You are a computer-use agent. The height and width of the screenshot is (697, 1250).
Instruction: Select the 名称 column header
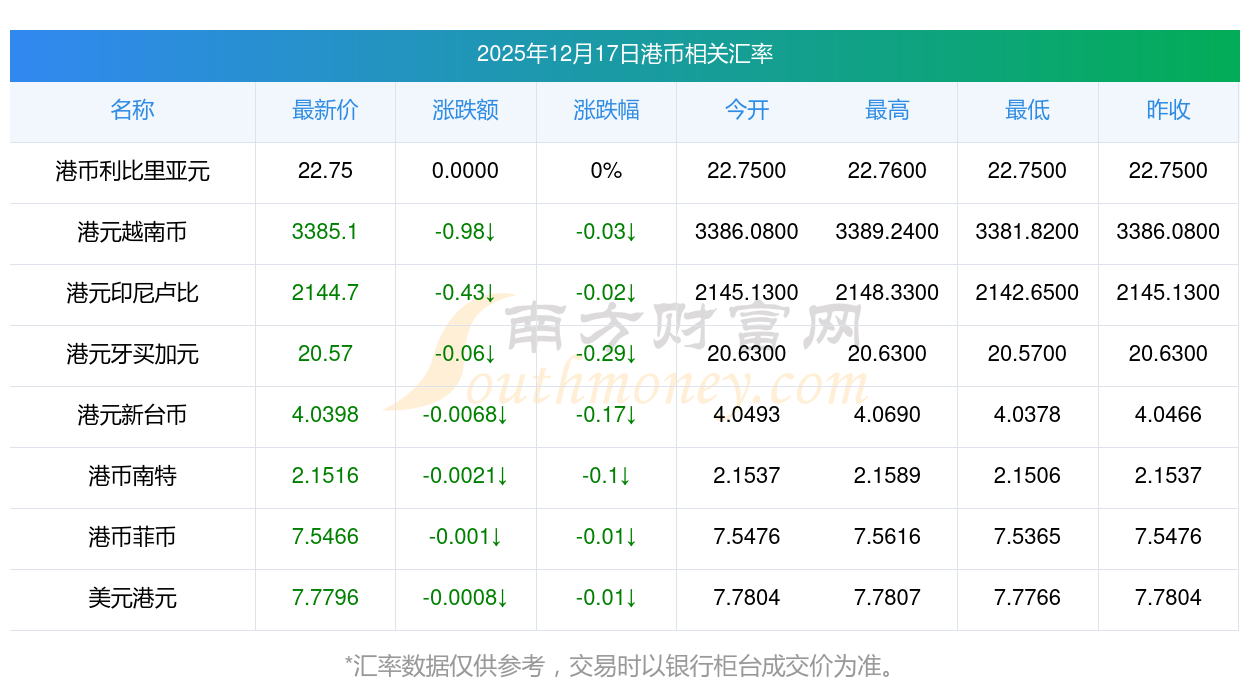[x=132, y=110]
